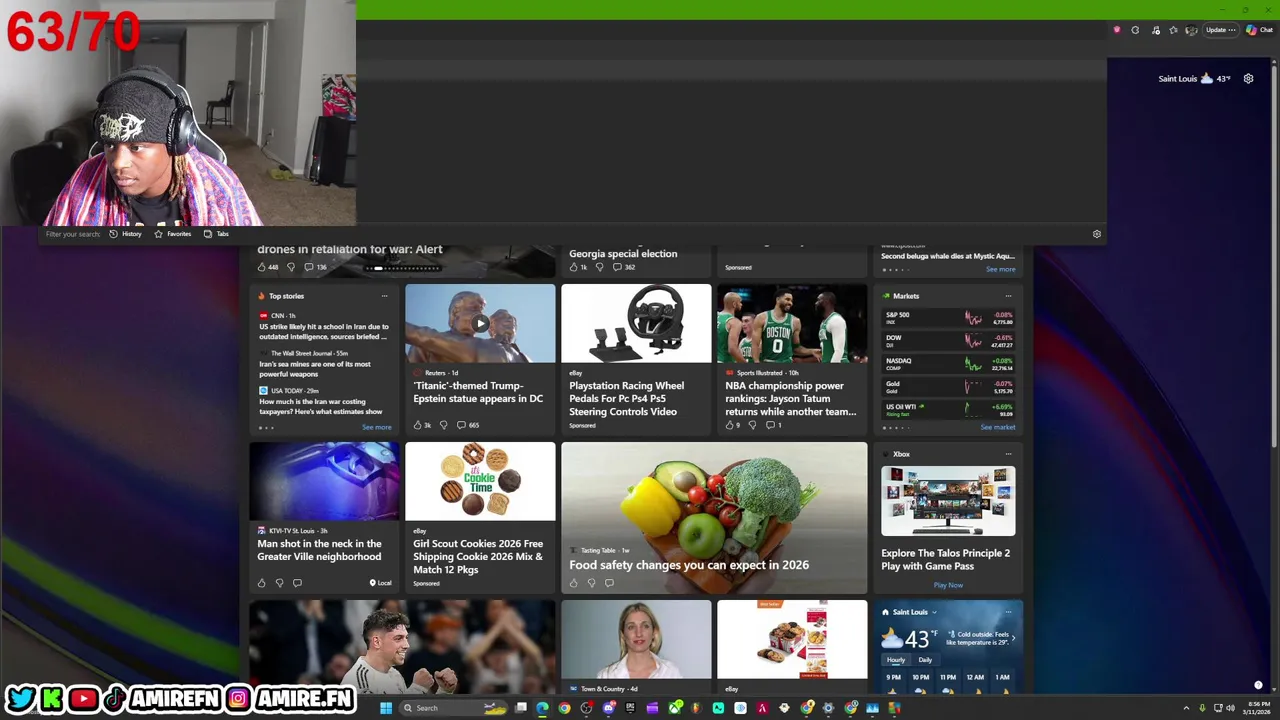1280x720 pixels.
Task: Open Google Chrome from the taskbar
Action: pyautogui.click(x=564, y=708)
